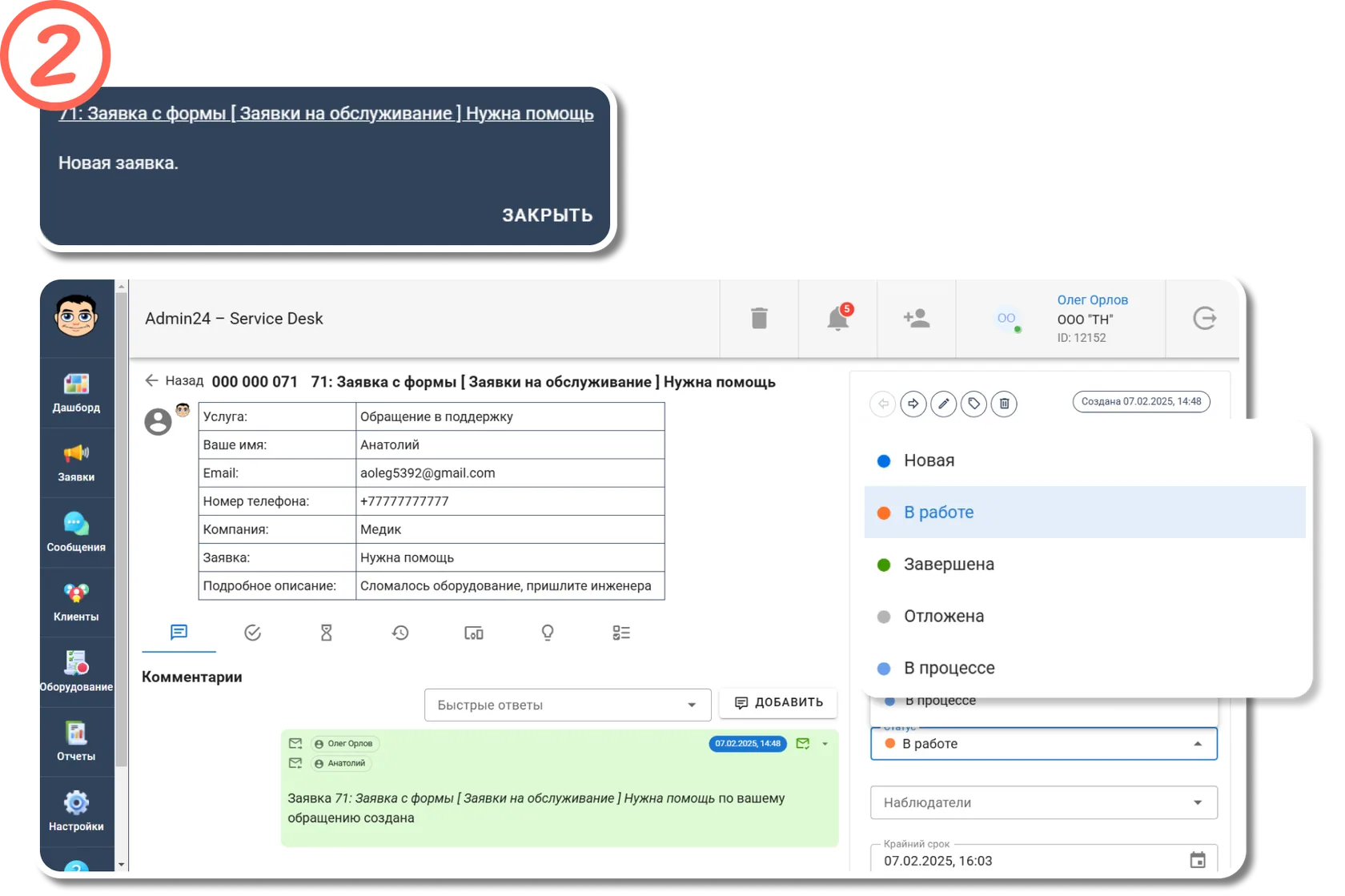Choose status Завершена from the list
The height and width of the screenshot is (896, 1345).
(x=1085, y=565)
